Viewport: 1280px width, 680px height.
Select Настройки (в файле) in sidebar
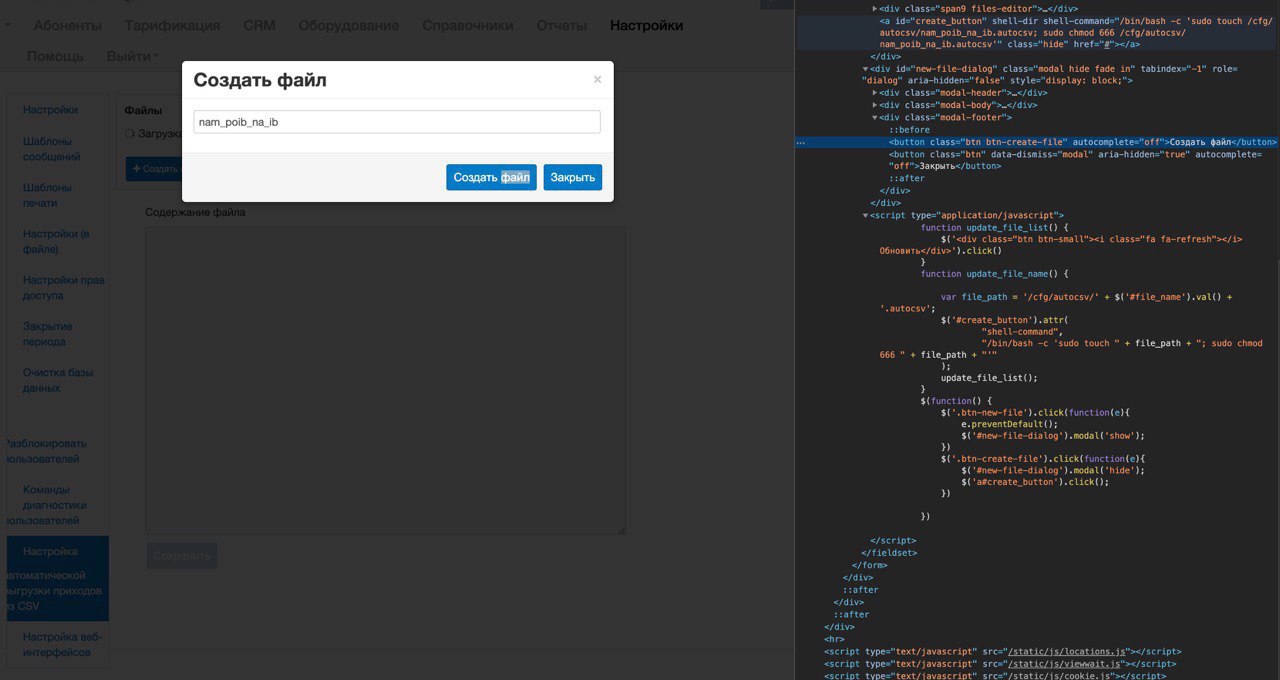(56, 241)
